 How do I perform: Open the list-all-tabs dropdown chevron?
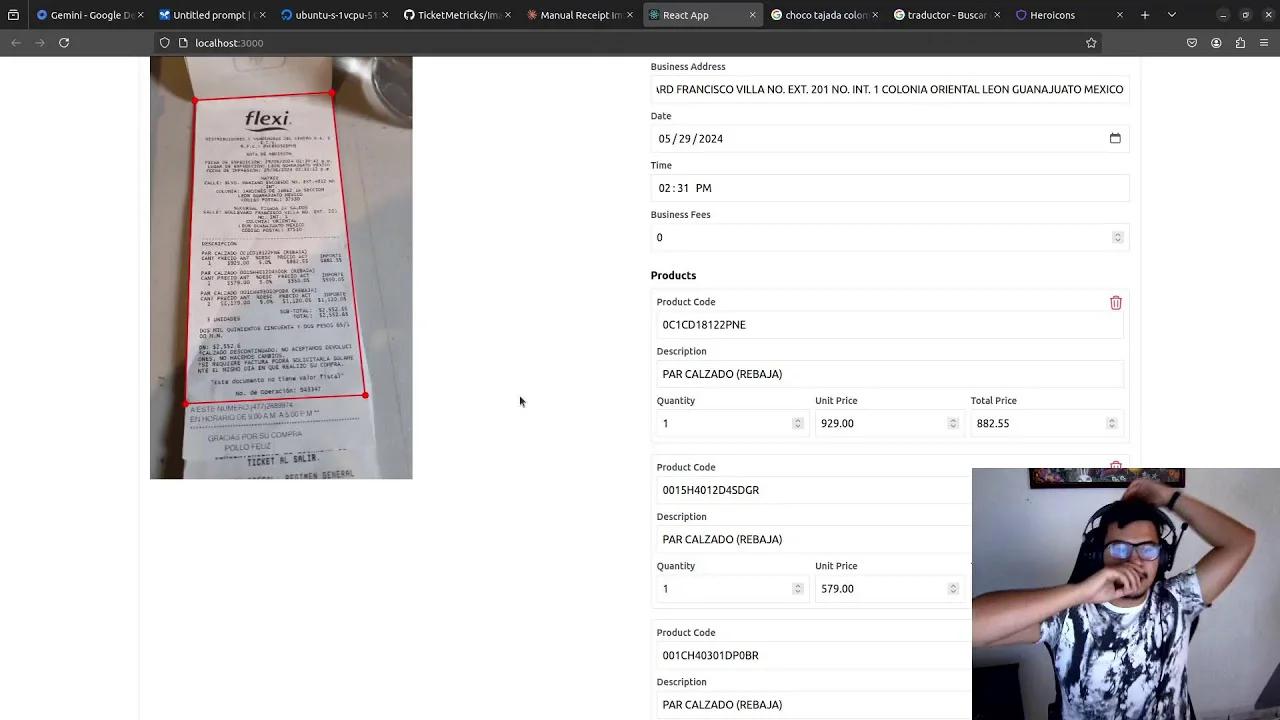click(1170, 15)
